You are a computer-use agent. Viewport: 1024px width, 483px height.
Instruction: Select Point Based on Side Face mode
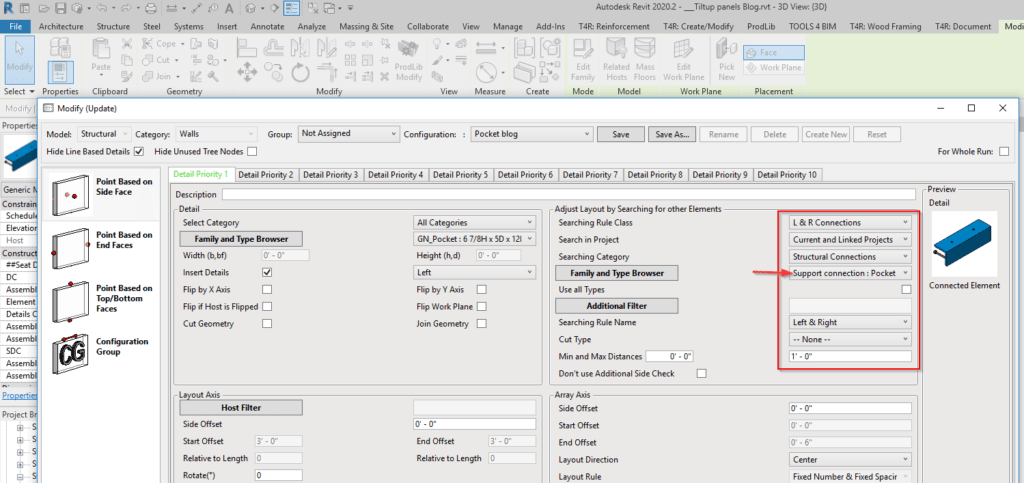(x=102, y=194)
